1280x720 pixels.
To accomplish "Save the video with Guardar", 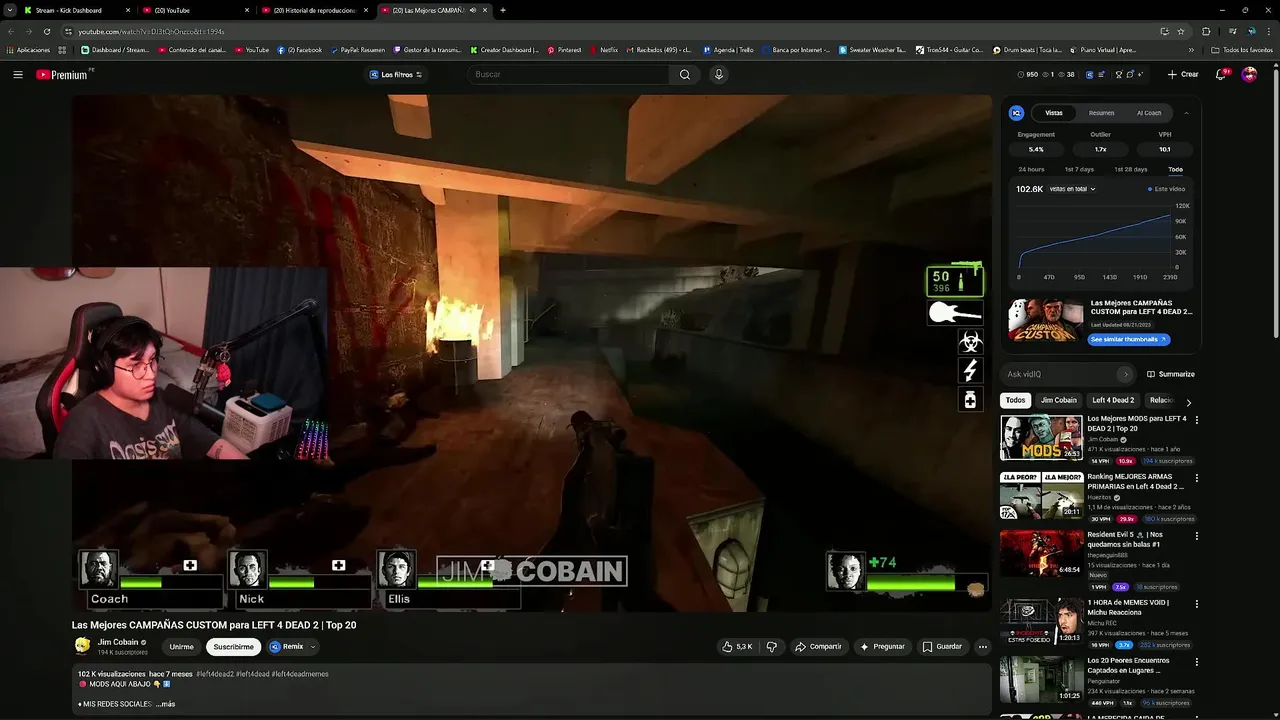I will pyautogui.click(x=942, y=647).
